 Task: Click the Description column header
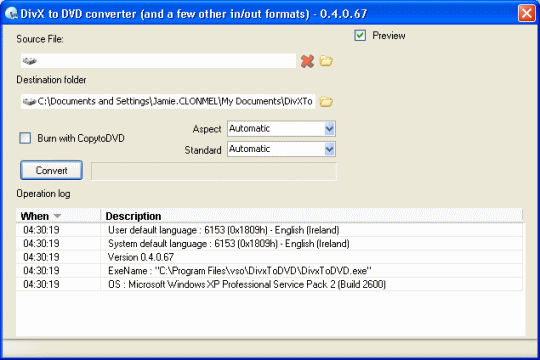[x=312, y=216]
